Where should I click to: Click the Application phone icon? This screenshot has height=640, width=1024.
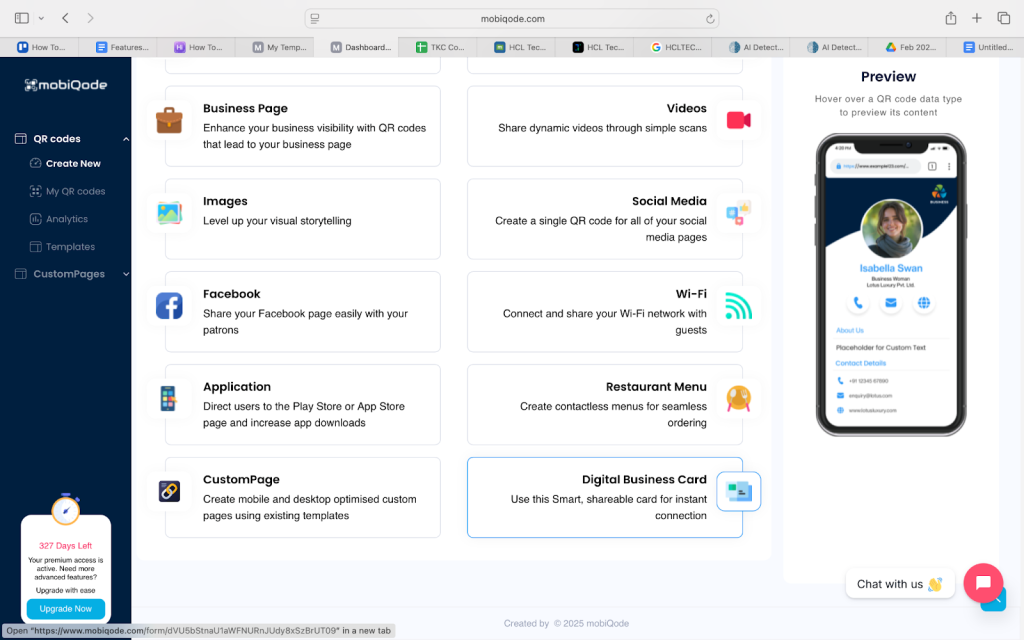coord(169,399)
